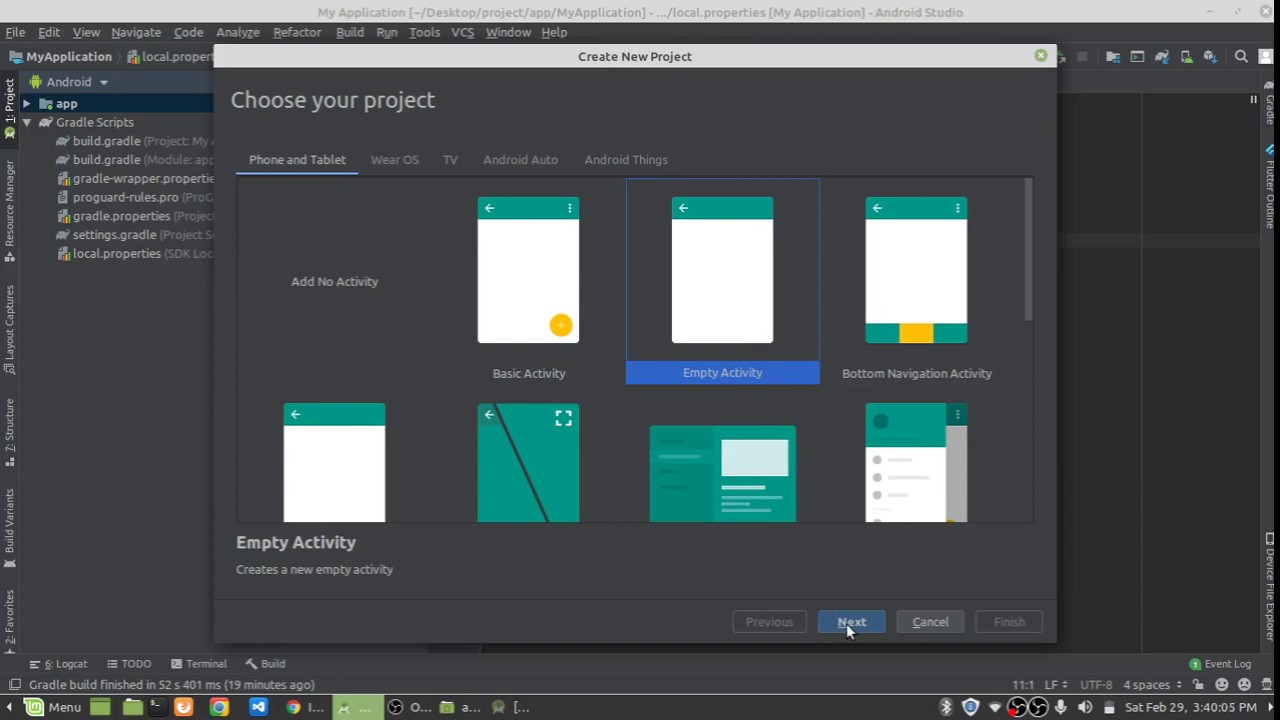The height and width of the screenshot is (720, 1280).
Task: Click the Search Everywhere magnifier icon
Action: (1241, 57)
